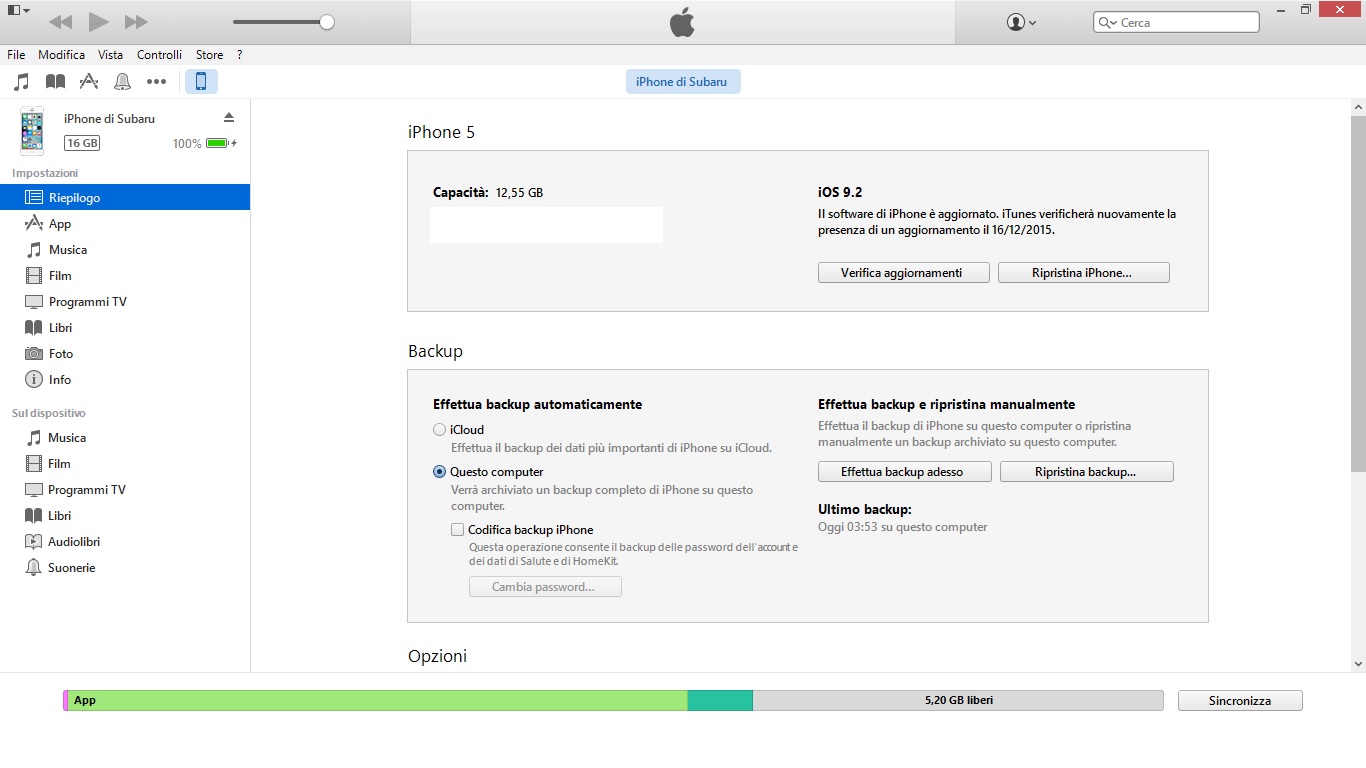Skip to the next track
The height and width of the screenshot is (768, 1366).
(x=136, y=22)
